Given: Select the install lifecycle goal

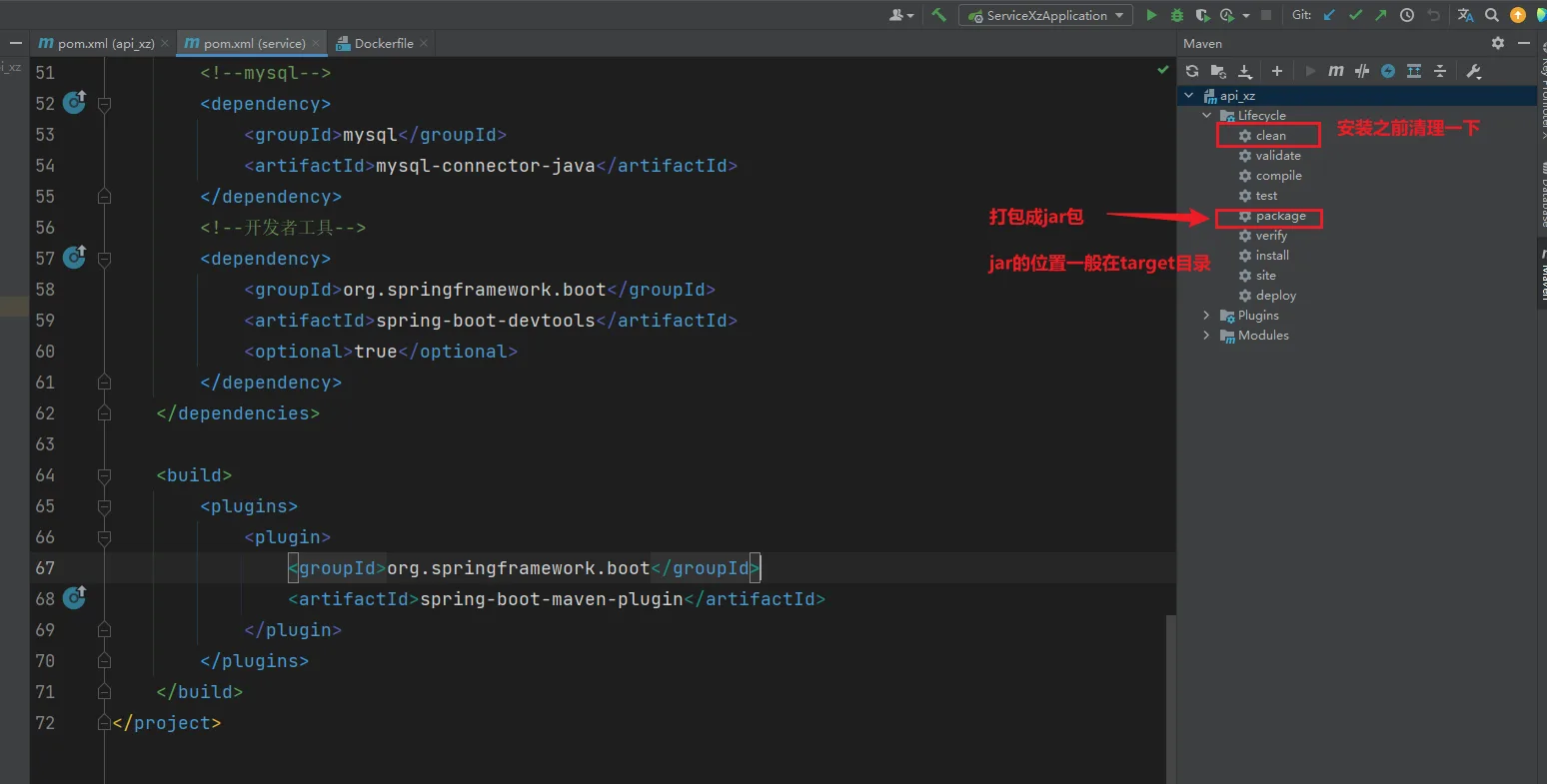Looking at the screenshot, I should [x=1263, y=256].
